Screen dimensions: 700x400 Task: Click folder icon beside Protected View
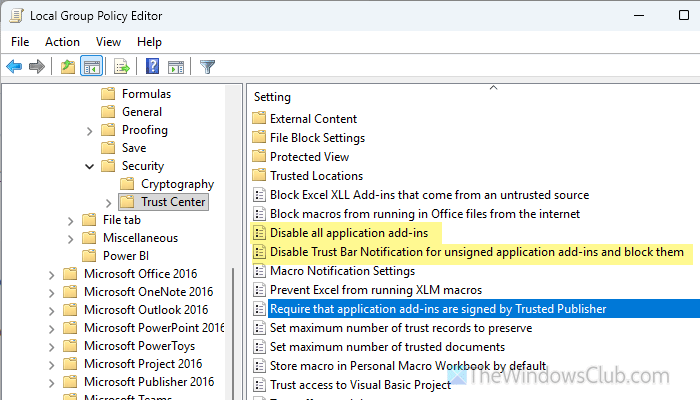[259, 156]
